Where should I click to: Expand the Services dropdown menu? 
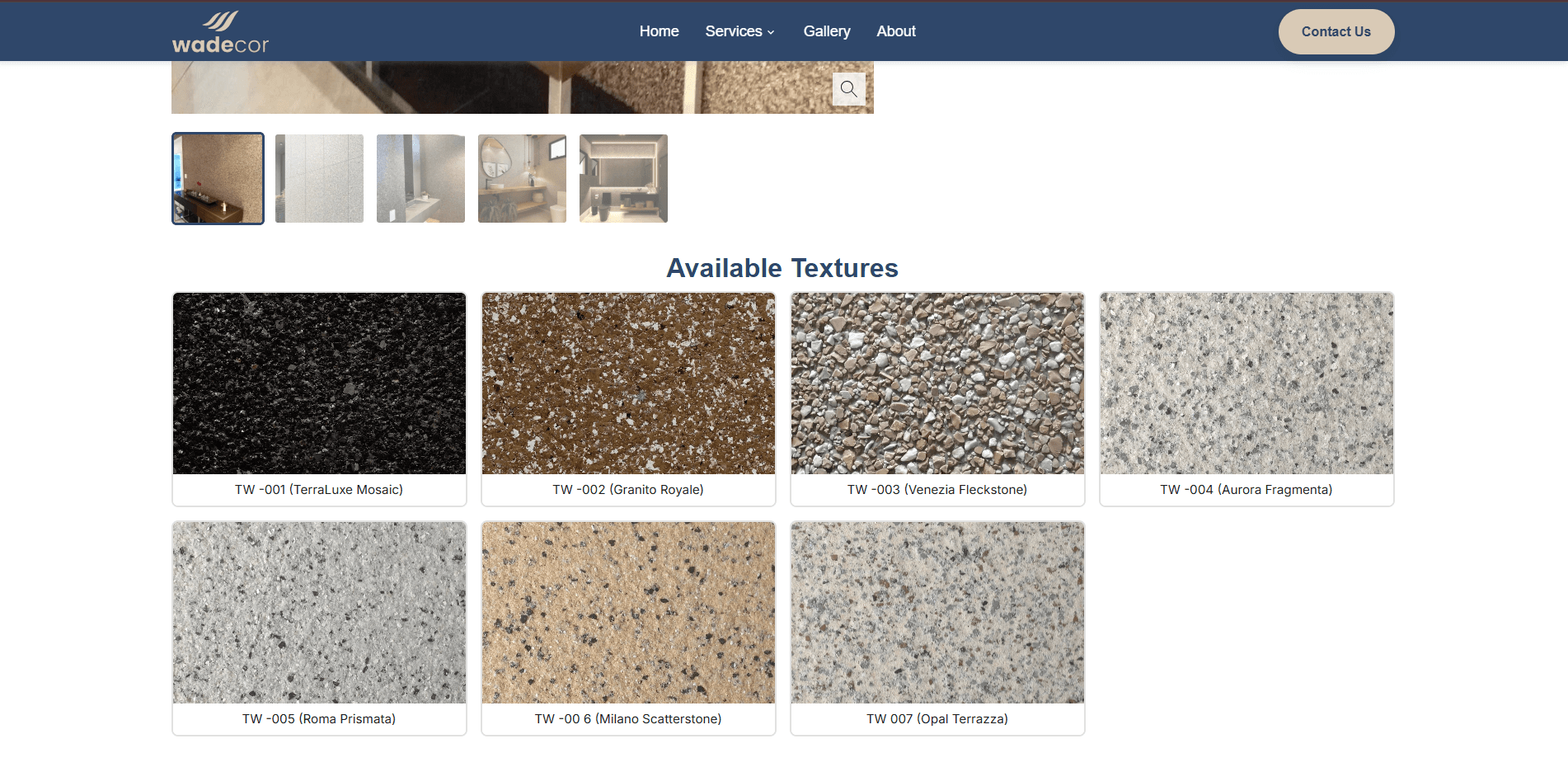point(739,31)
